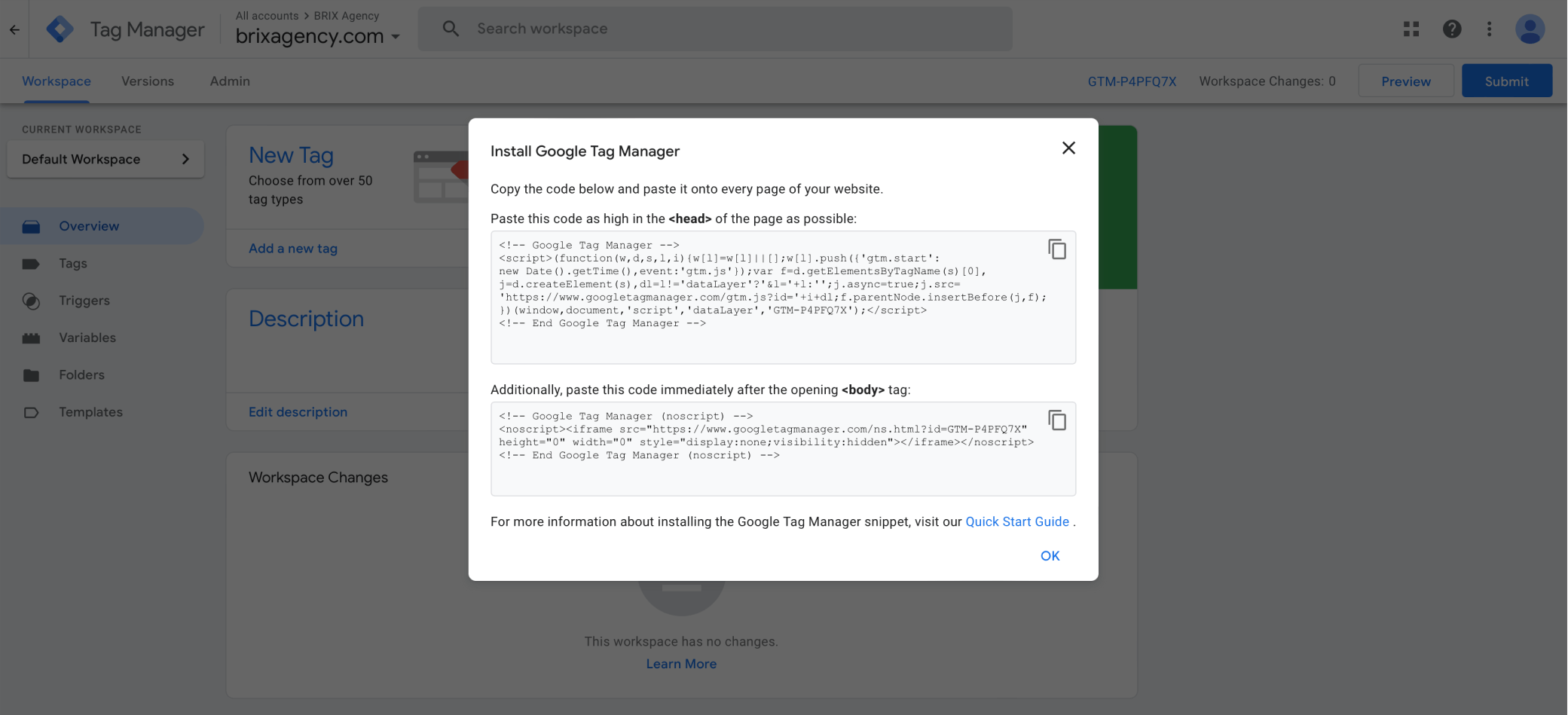The image size is (1568, 715).
Task: Open Folders in the sidebar
Action: pos(82,374)
